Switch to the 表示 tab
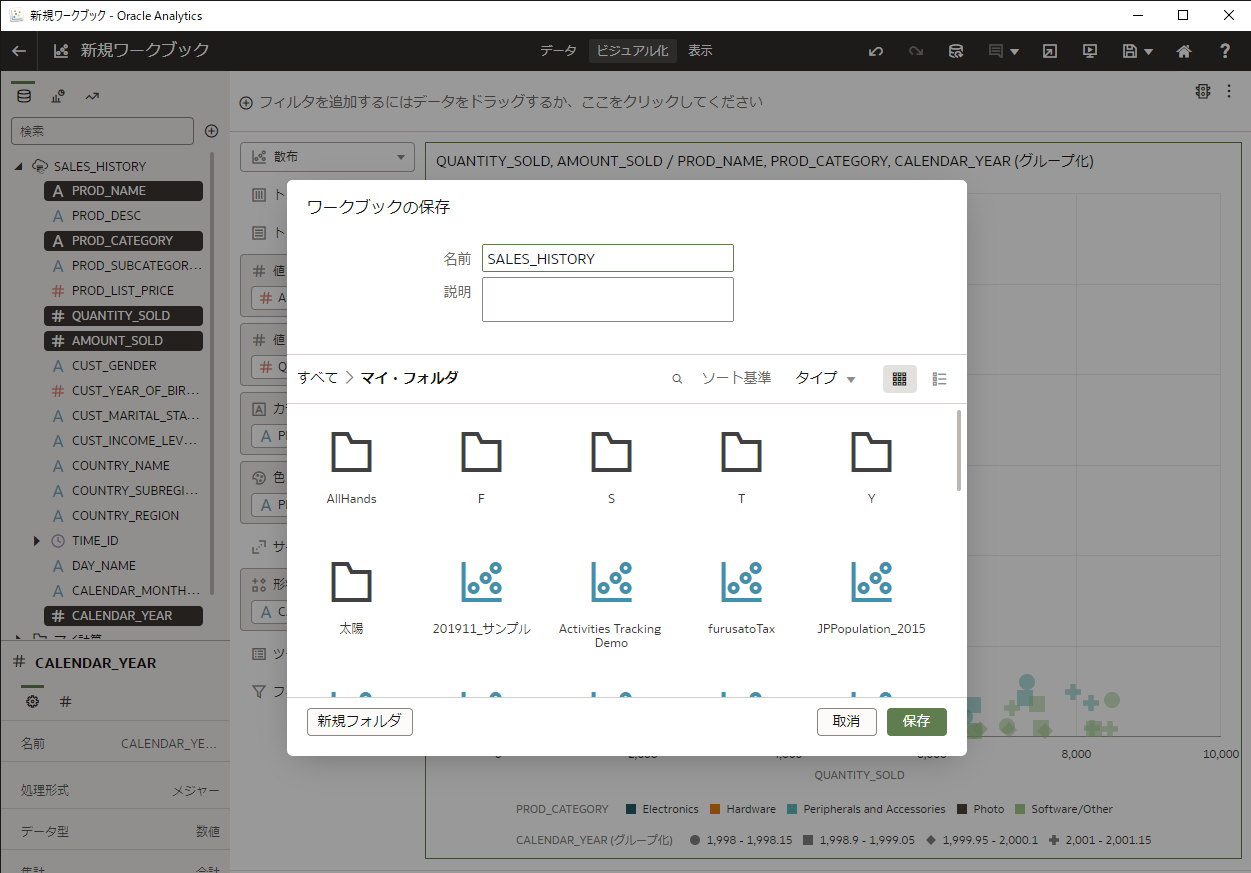1251x873 pixels. (x=700, y=51)
